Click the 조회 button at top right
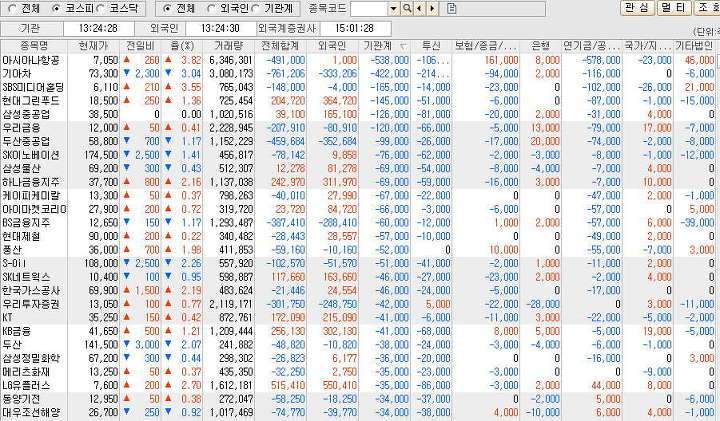 707,8
